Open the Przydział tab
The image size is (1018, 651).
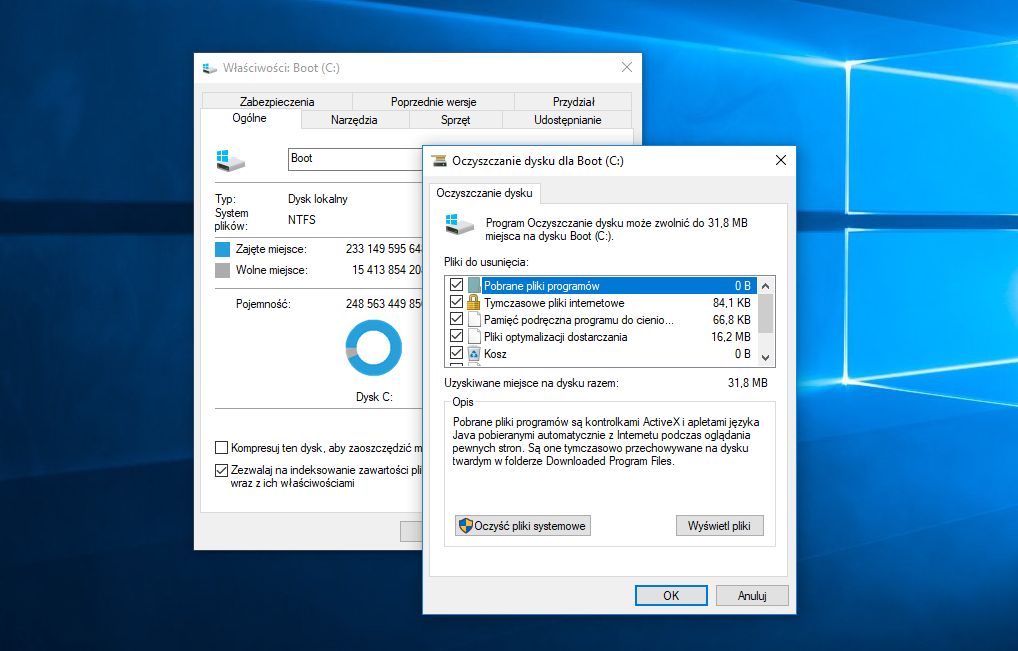pyautogui.click(x=573, y=101)
